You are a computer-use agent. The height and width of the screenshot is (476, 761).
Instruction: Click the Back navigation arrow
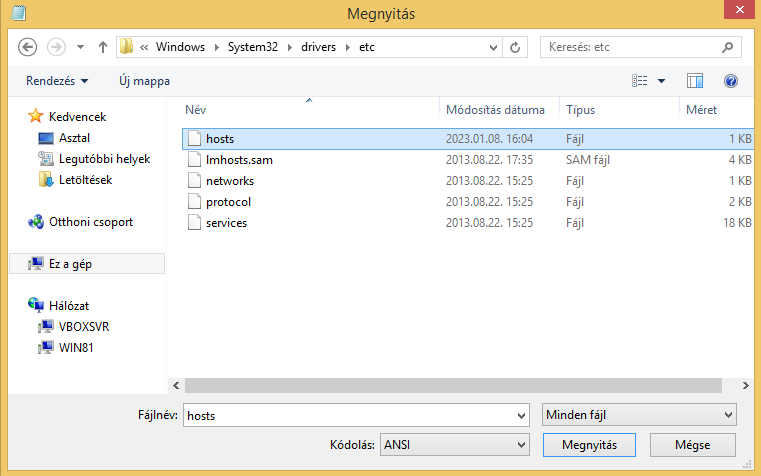28,47
